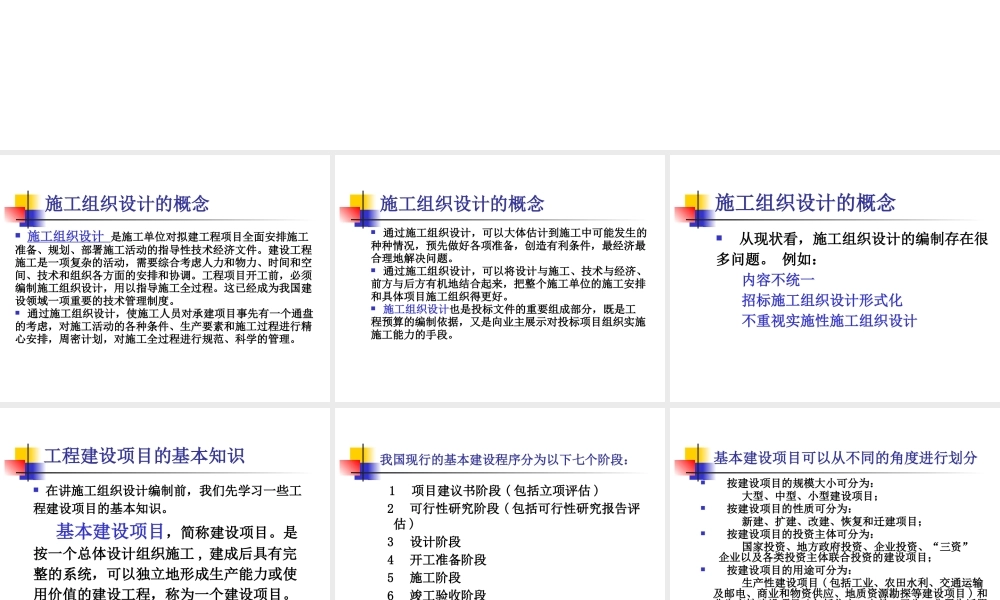
Task: Click the heading 我国现行的基本建设程序分为以下七个阶段
Action: (x=504, y=460)
